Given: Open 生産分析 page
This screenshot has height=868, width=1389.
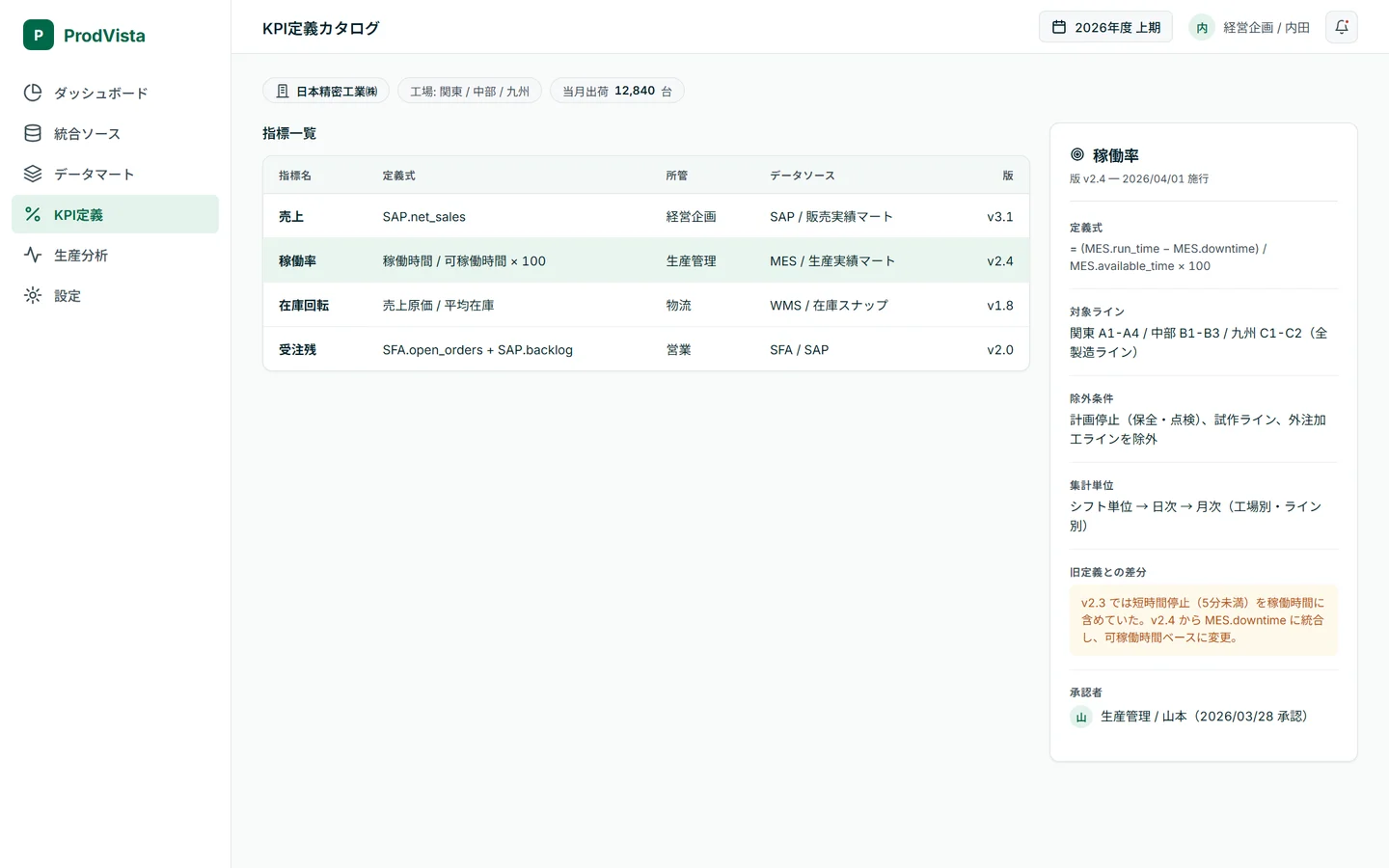Looking at the screenshot, I should (x=115, y=255).
